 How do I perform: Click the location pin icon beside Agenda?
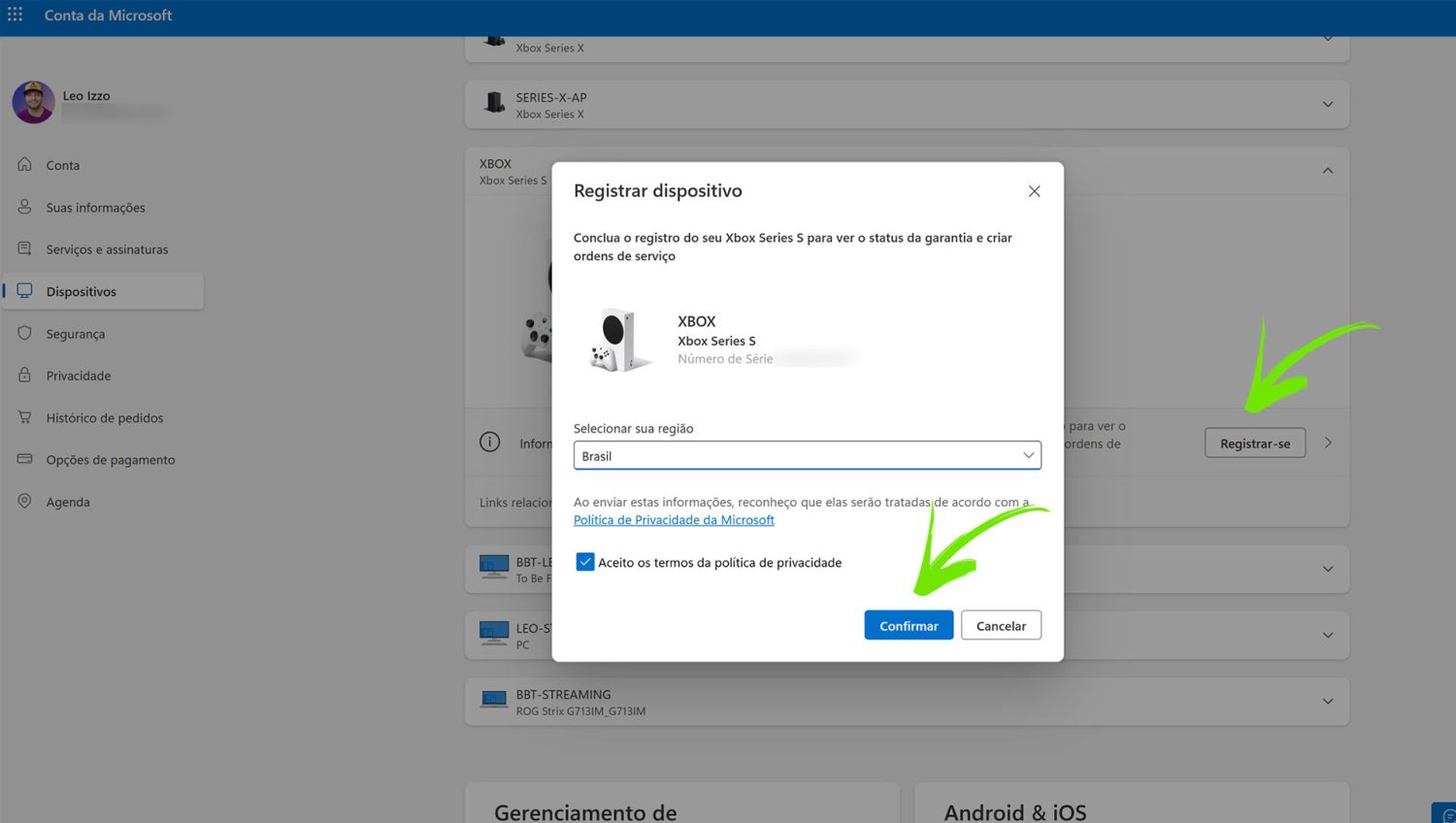(25, 501)
